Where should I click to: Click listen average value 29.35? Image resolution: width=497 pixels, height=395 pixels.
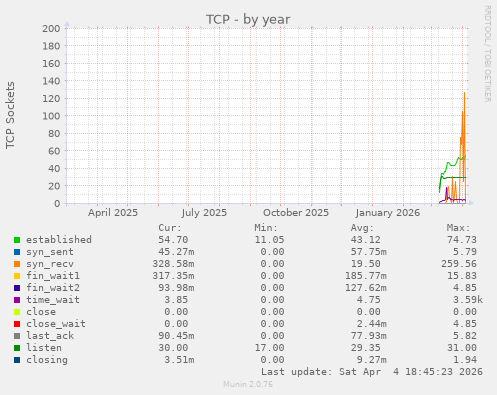click(365, 348)
